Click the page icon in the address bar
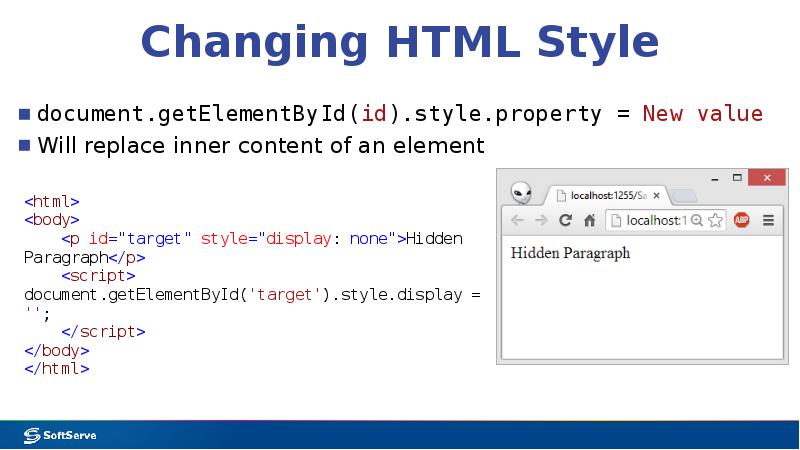800x450 pixels. click(616, 220)
